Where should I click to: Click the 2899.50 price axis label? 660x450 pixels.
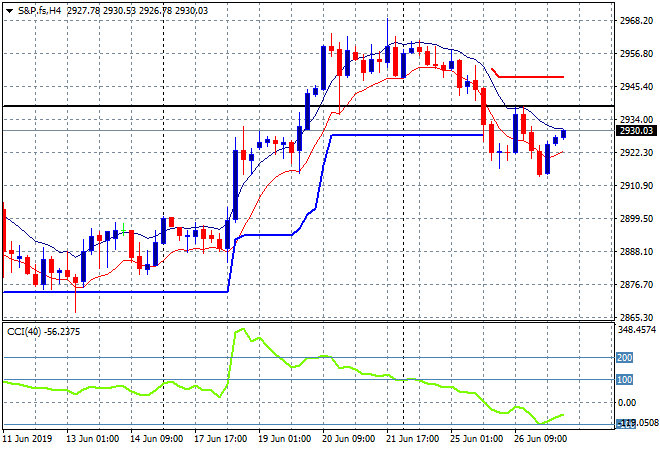click(636, 218)
